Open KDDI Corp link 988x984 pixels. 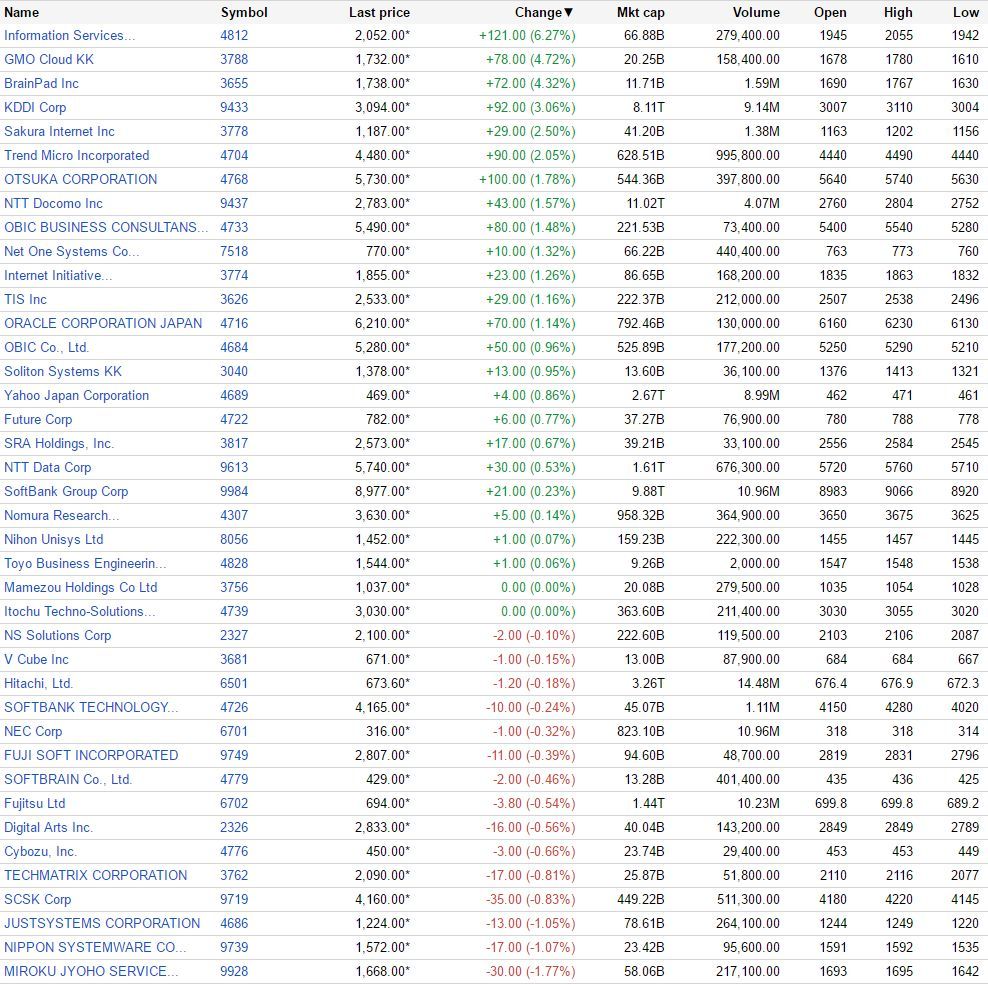tap(35, 108)
